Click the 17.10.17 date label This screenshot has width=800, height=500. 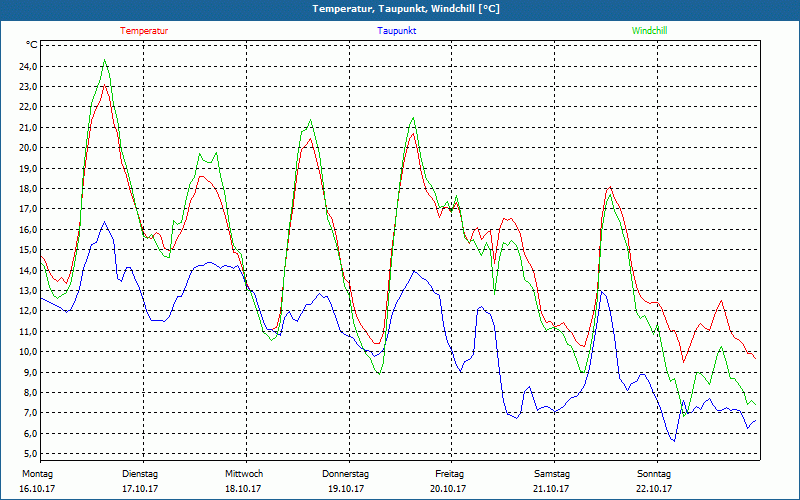[x=140, y=489]
